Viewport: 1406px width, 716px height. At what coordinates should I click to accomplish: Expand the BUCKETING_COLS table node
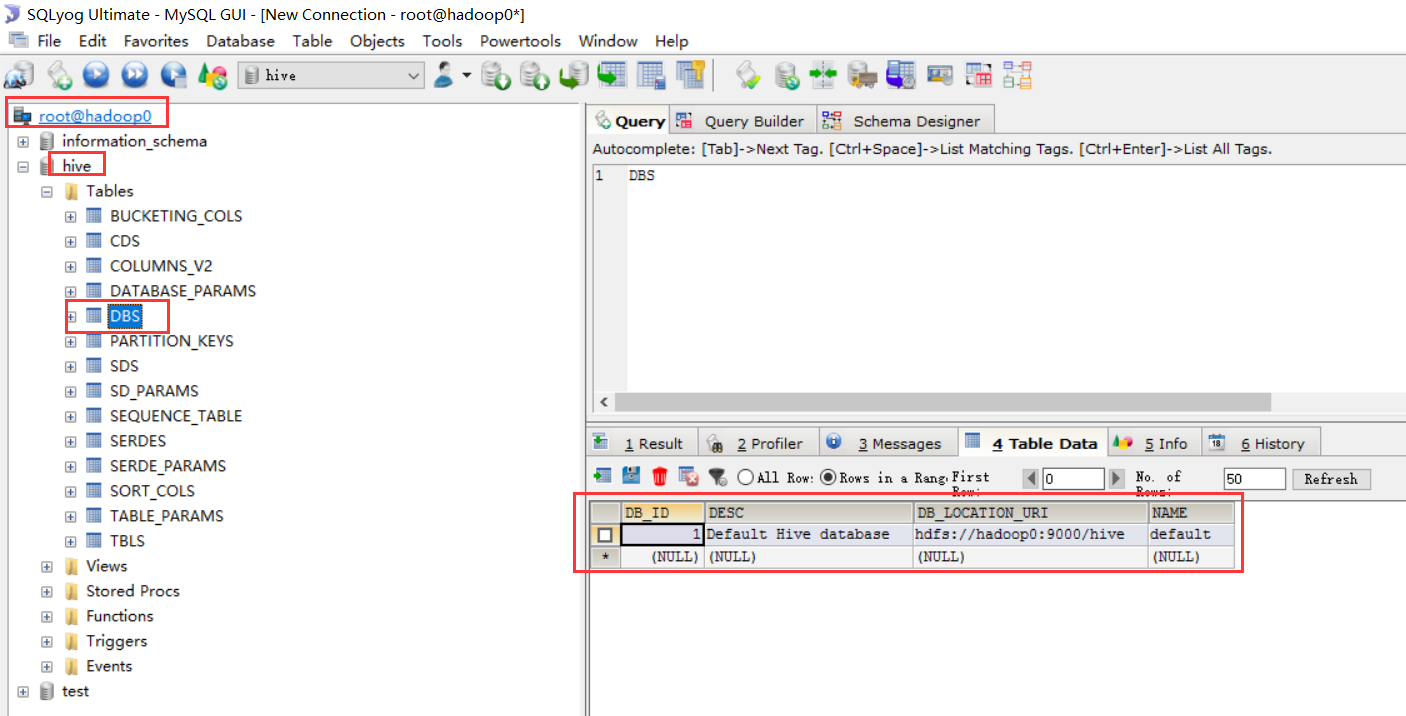(x=71, y=217)
